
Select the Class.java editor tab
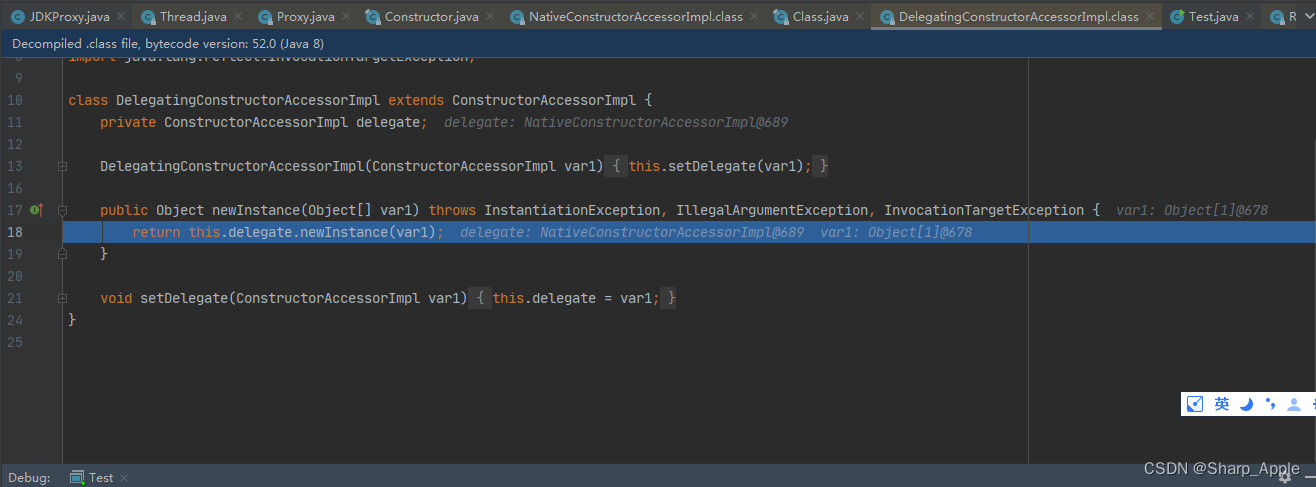click(x=820, y=17)
